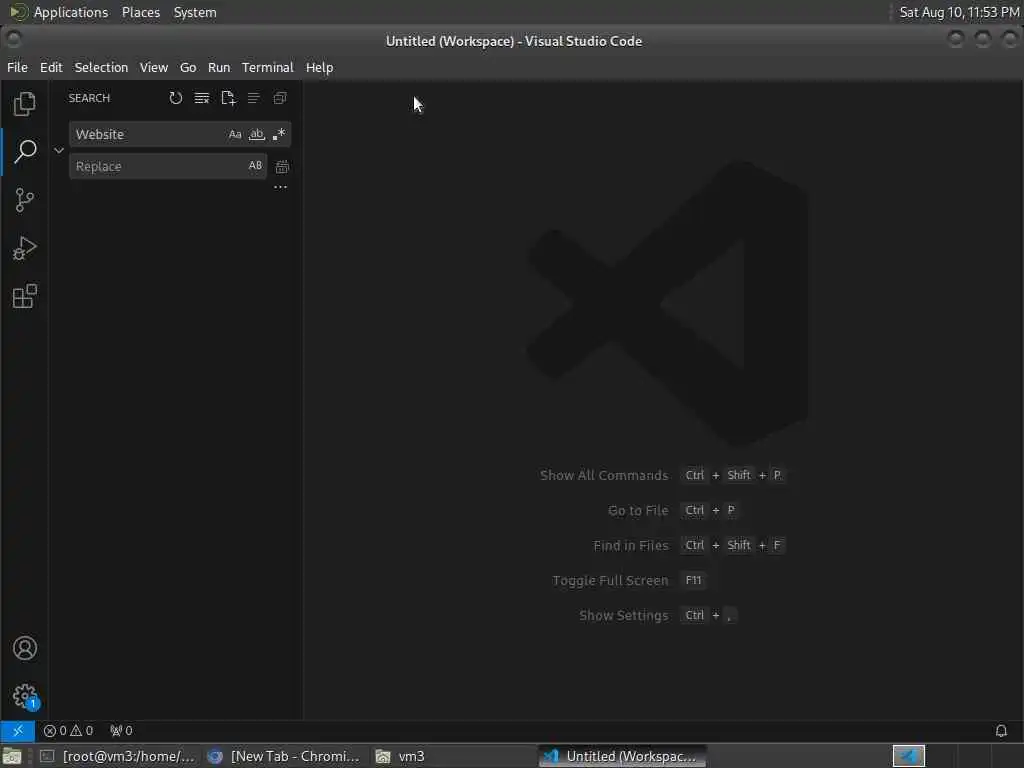Open new search editor icon

[x=228, y=98]
